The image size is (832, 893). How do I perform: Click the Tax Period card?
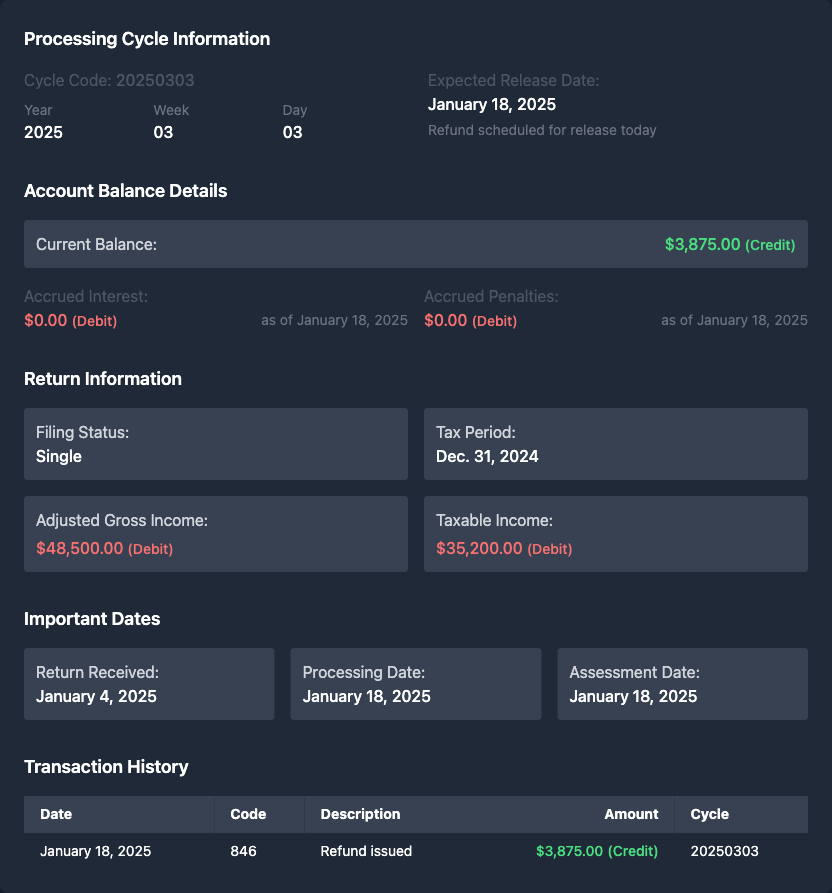coord(615,444)
